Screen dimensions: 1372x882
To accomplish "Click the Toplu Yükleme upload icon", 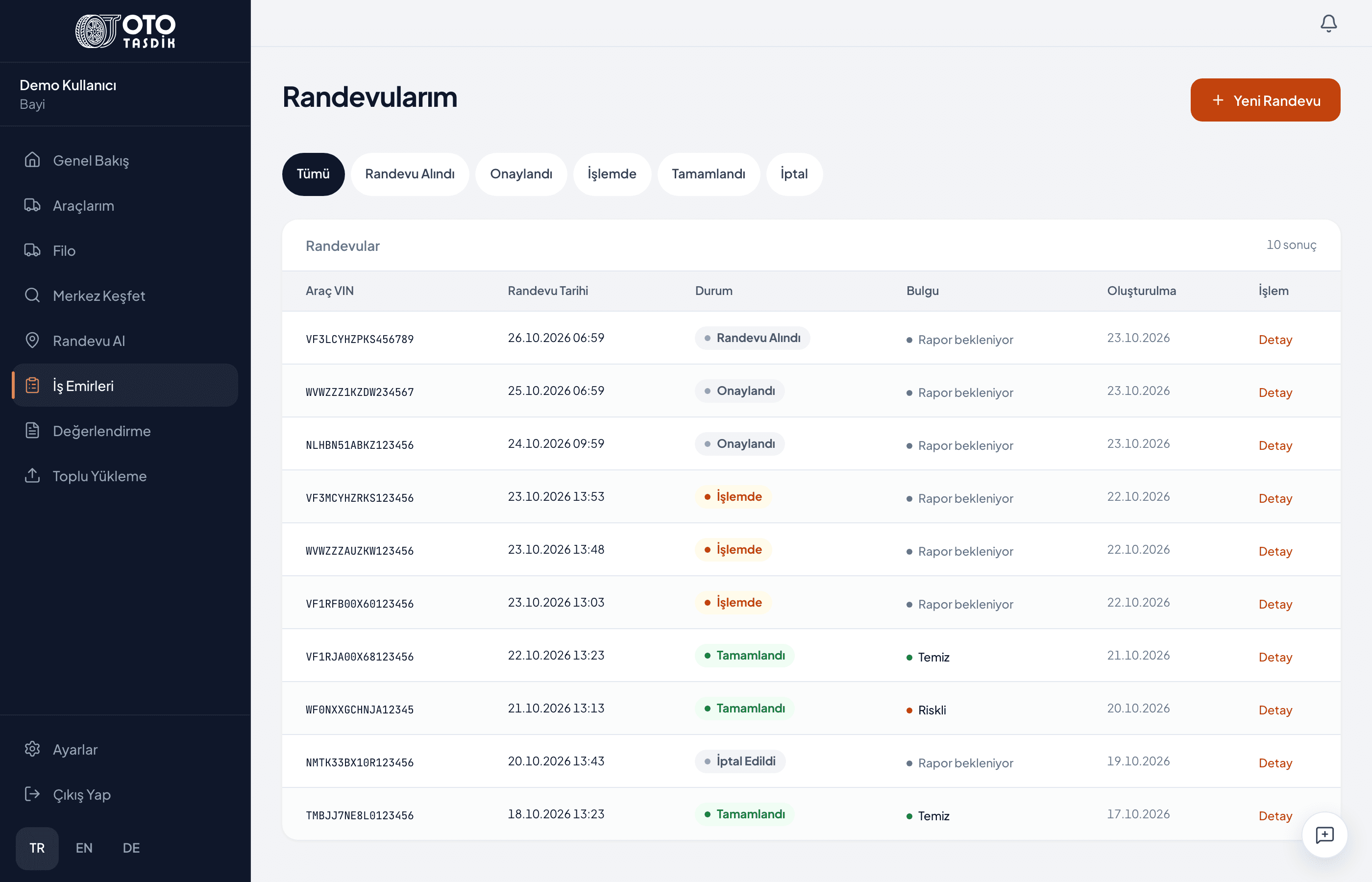I will coord(33,475).
